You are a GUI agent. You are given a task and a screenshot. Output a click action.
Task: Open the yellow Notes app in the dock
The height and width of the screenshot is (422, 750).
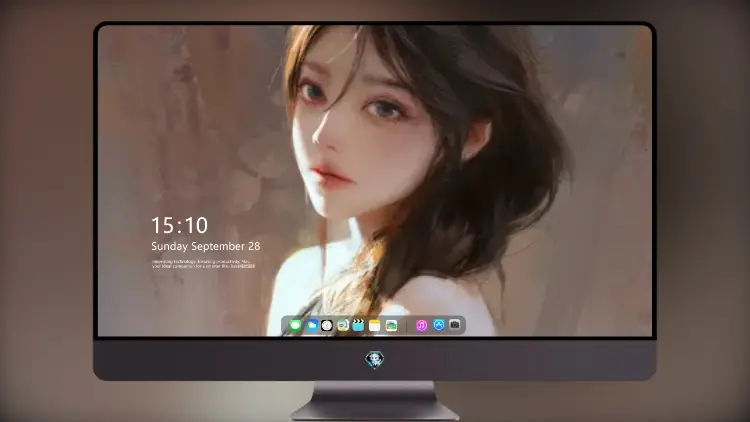coord(375,325)
